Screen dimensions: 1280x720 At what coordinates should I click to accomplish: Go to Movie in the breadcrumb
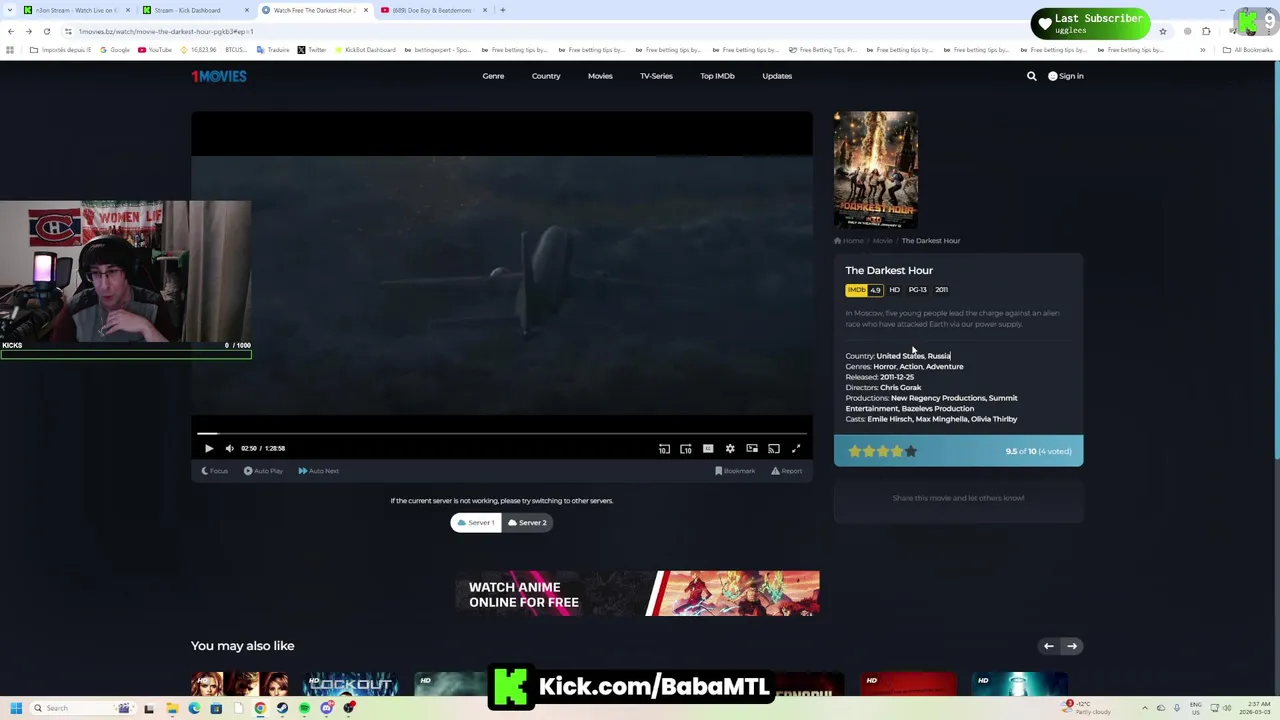coord(882,241)
